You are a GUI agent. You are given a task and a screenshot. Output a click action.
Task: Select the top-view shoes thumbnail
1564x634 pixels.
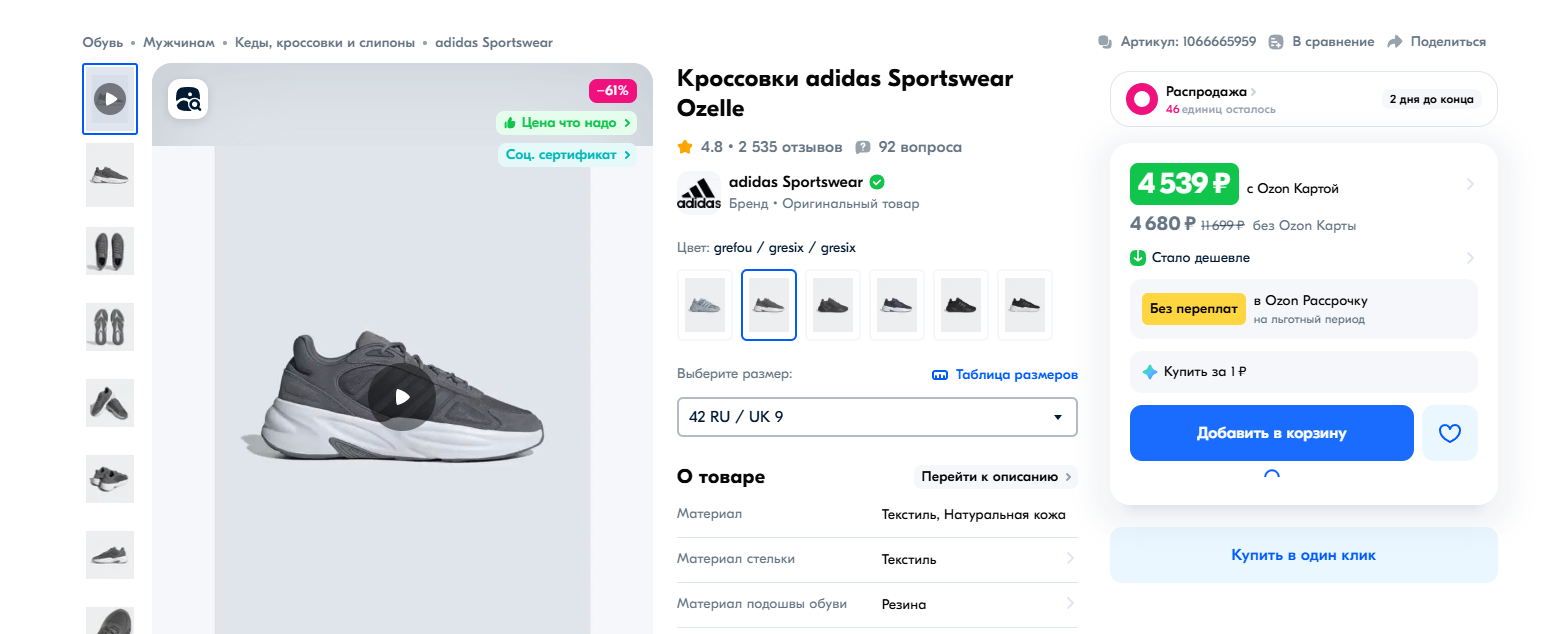coord(110,251)
